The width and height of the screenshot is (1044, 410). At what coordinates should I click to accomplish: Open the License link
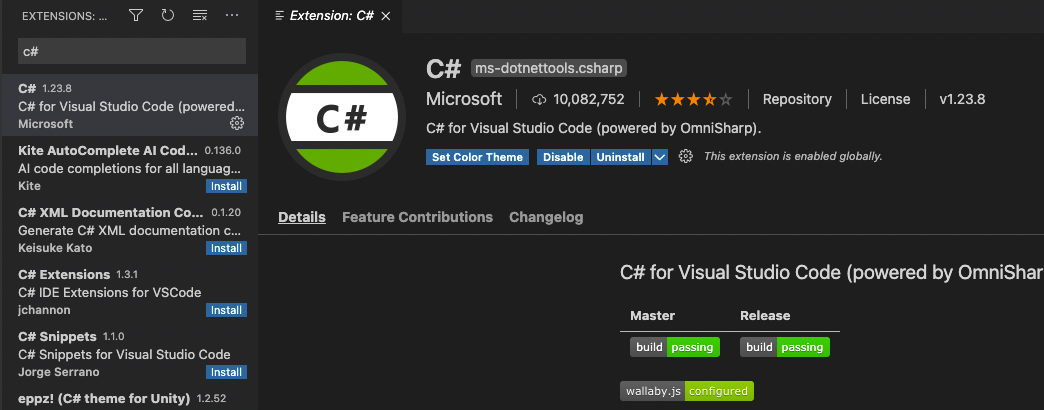pyautogui.click(x=886, y=99)
